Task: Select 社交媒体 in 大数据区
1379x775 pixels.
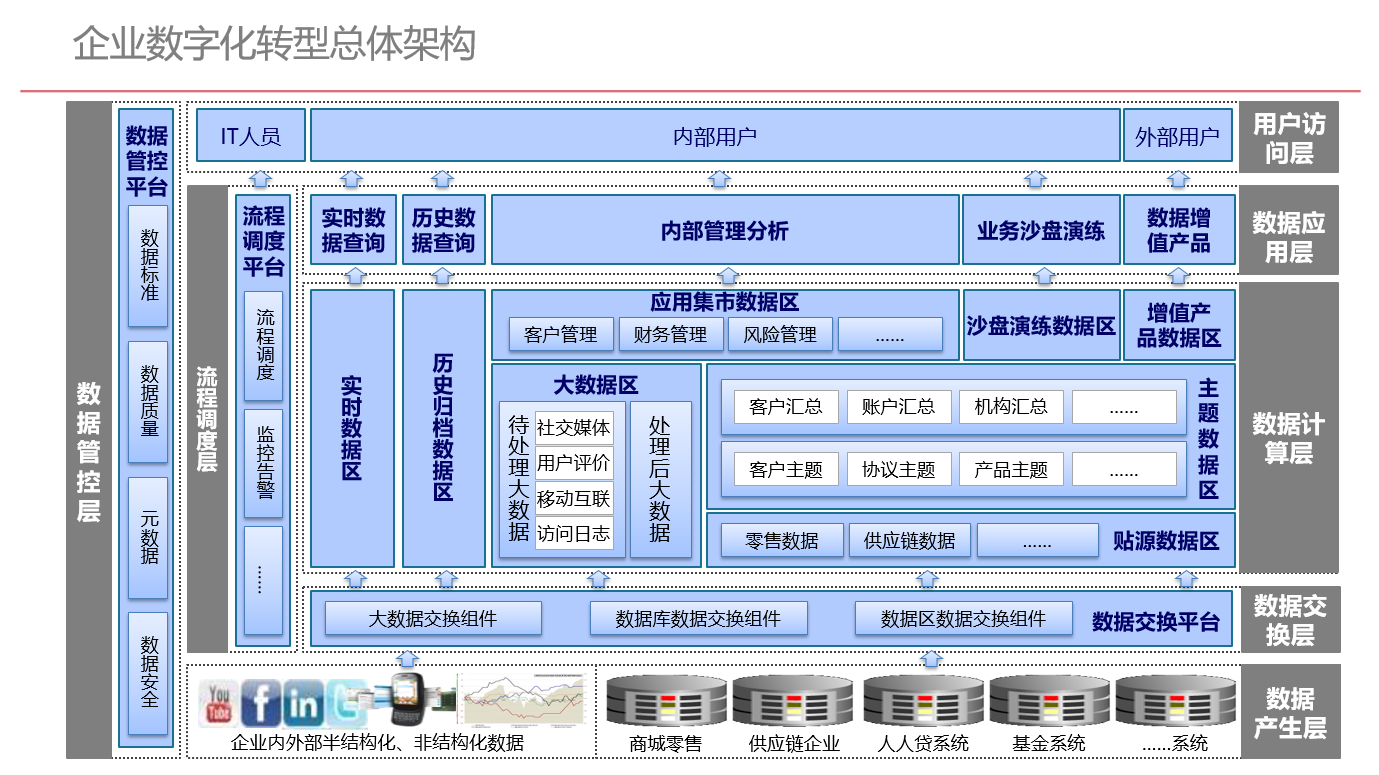Action: click(574, 428)
